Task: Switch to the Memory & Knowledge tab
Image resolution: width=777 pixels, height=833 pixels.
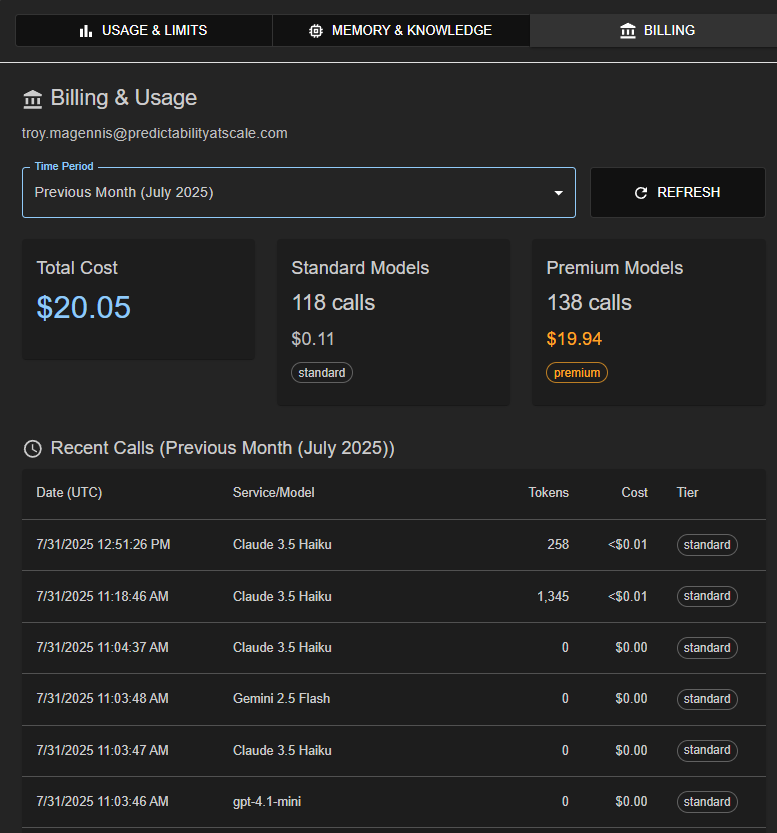Action: [401, 31]
